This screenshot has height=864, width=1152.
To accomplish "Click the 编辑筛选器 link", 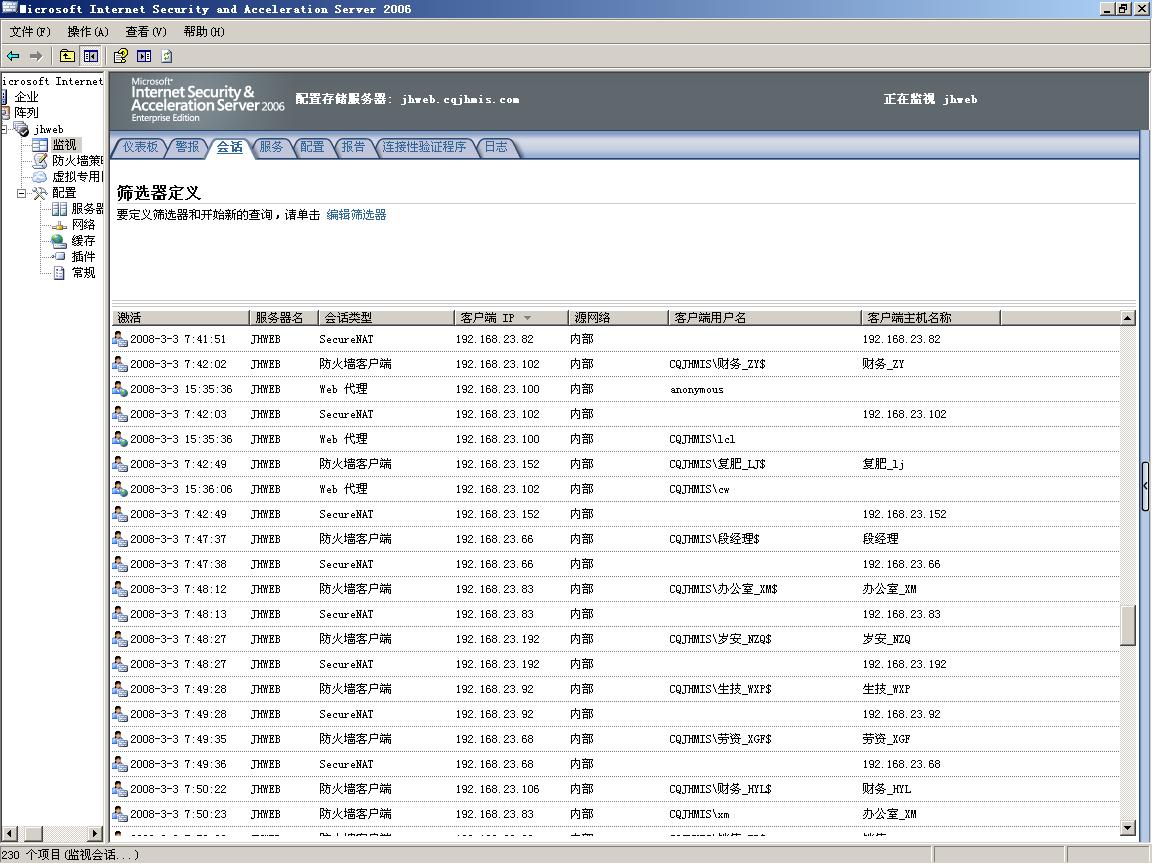I will [356, 215].
